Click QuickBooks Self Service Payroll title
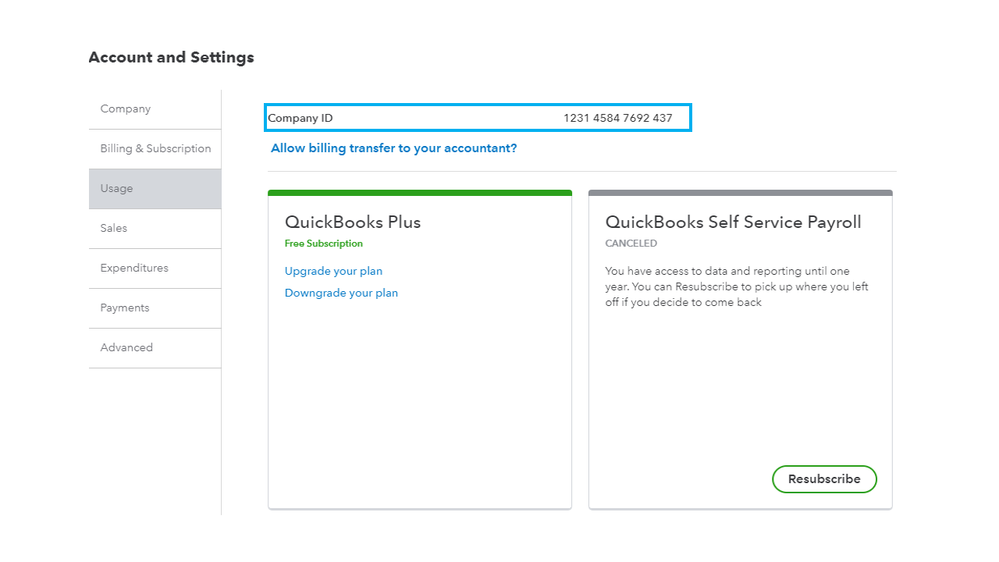999x562 pixels. coord(733,222)
